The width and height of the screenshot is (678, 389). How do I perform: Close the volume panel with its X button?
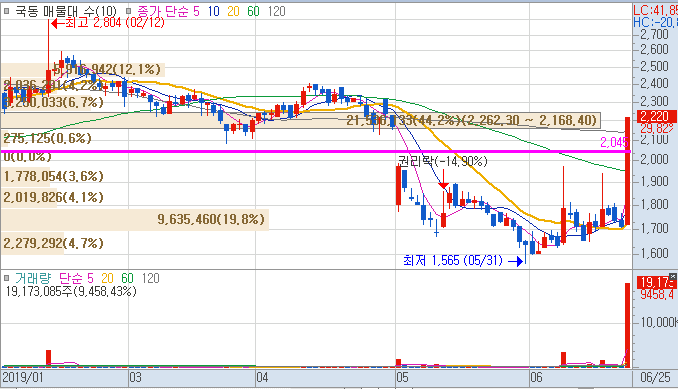(x=672, y=276)
